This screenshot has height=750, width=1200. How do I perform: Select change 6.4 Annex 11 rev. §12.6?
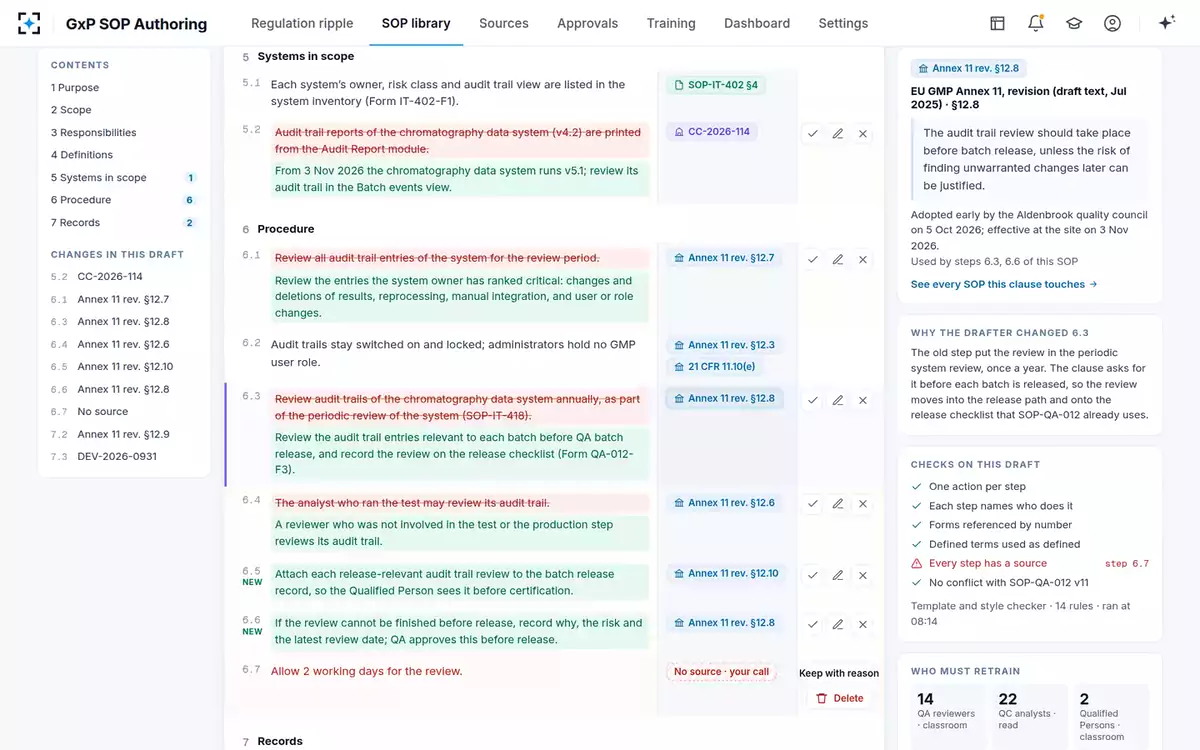[x=124, y=344]
